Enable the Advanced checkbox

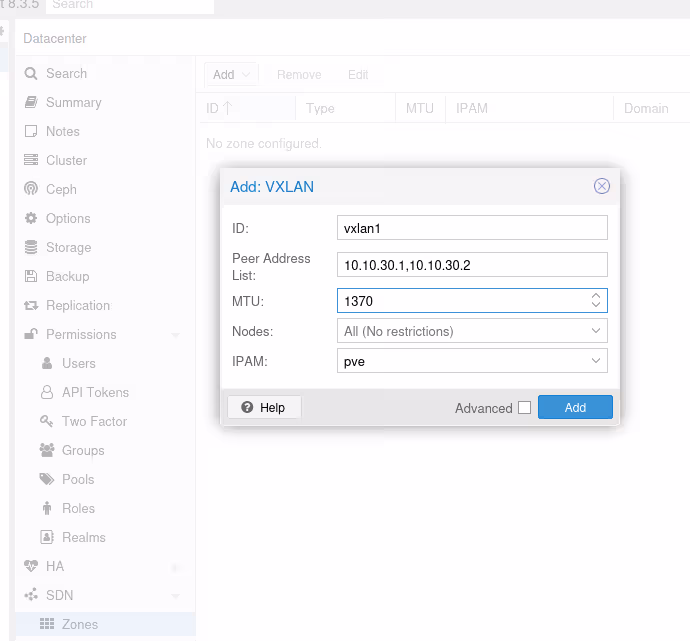click(x=524, y=408)
